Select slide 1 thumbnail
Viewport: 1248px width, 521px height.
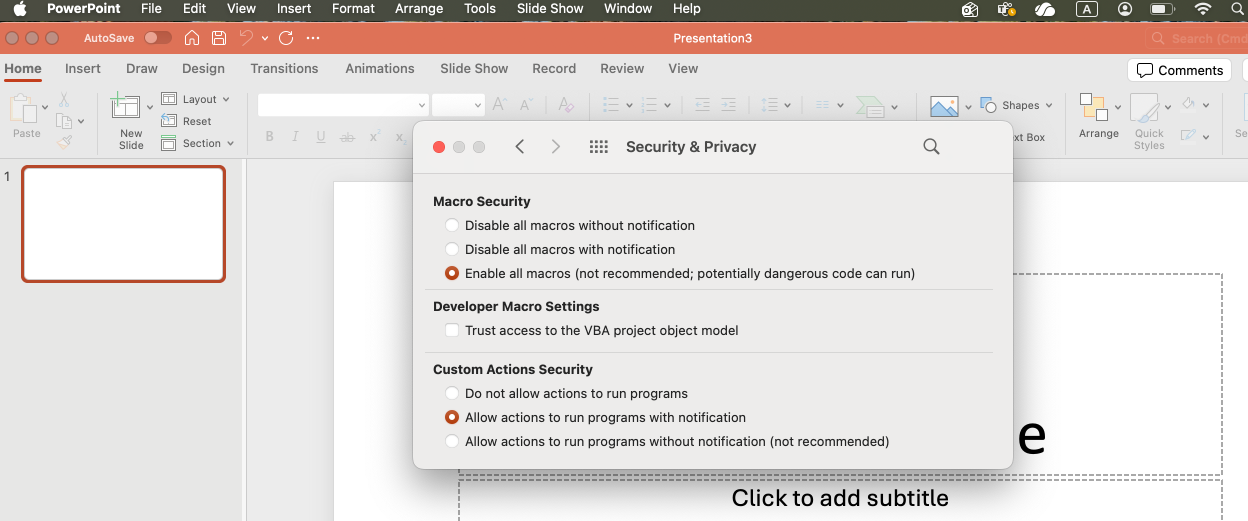click(x=123, y=224)
